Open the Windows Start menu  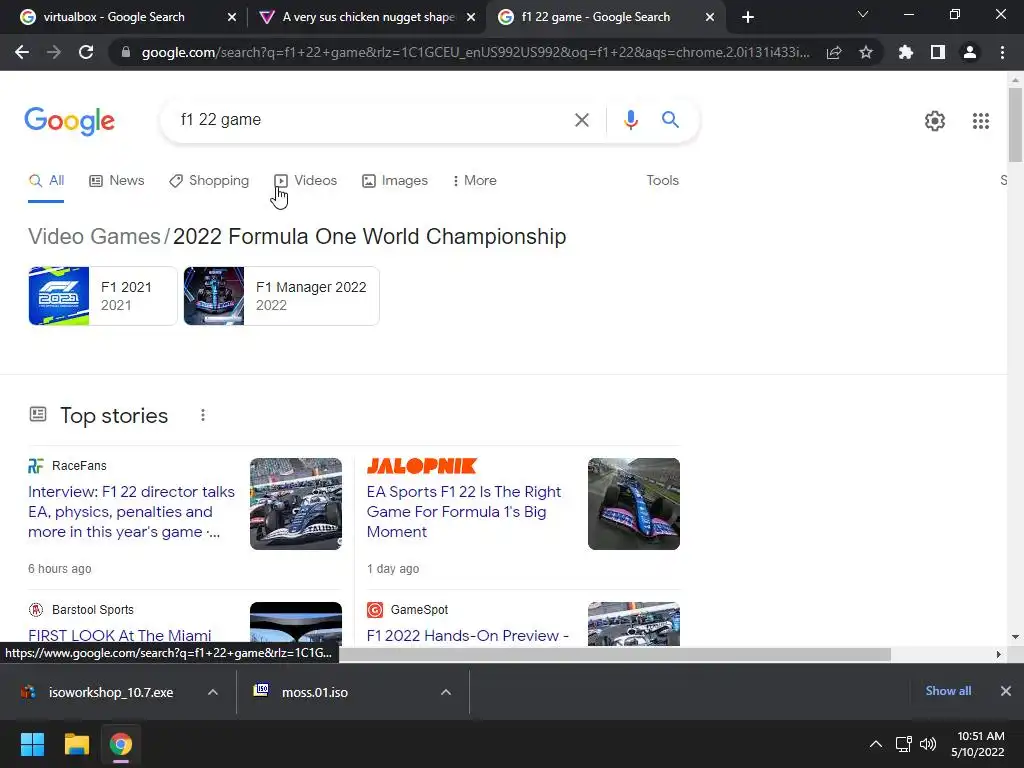tap(32, 744)
